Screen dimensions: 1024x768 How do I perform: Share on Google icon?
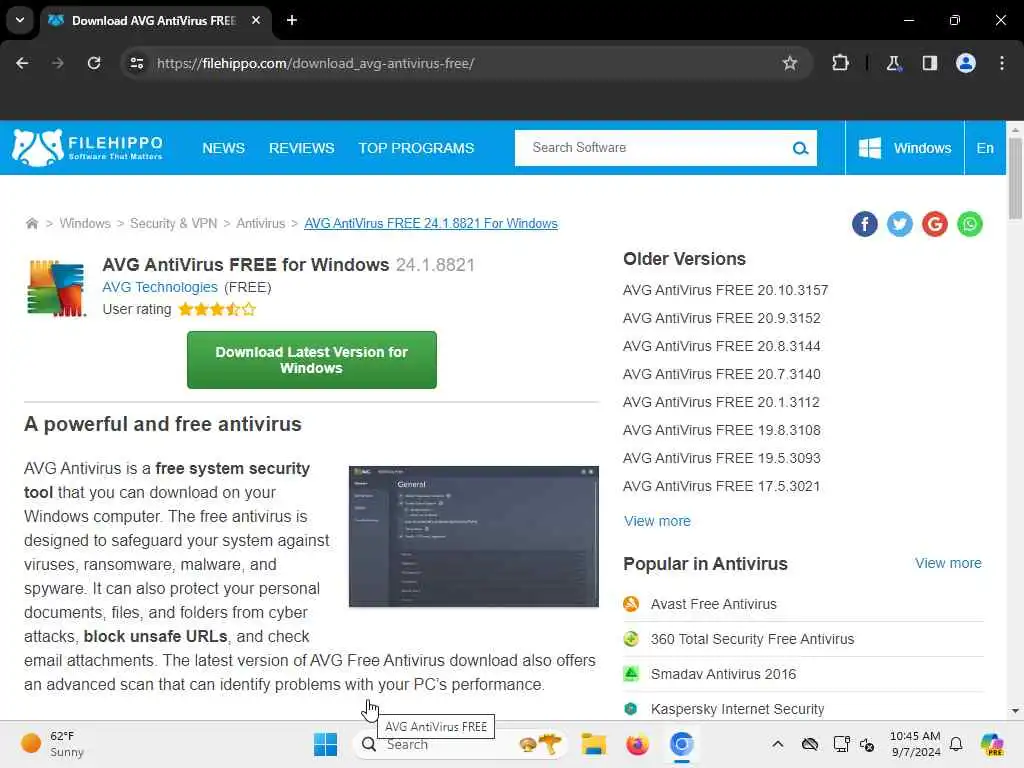935,224
